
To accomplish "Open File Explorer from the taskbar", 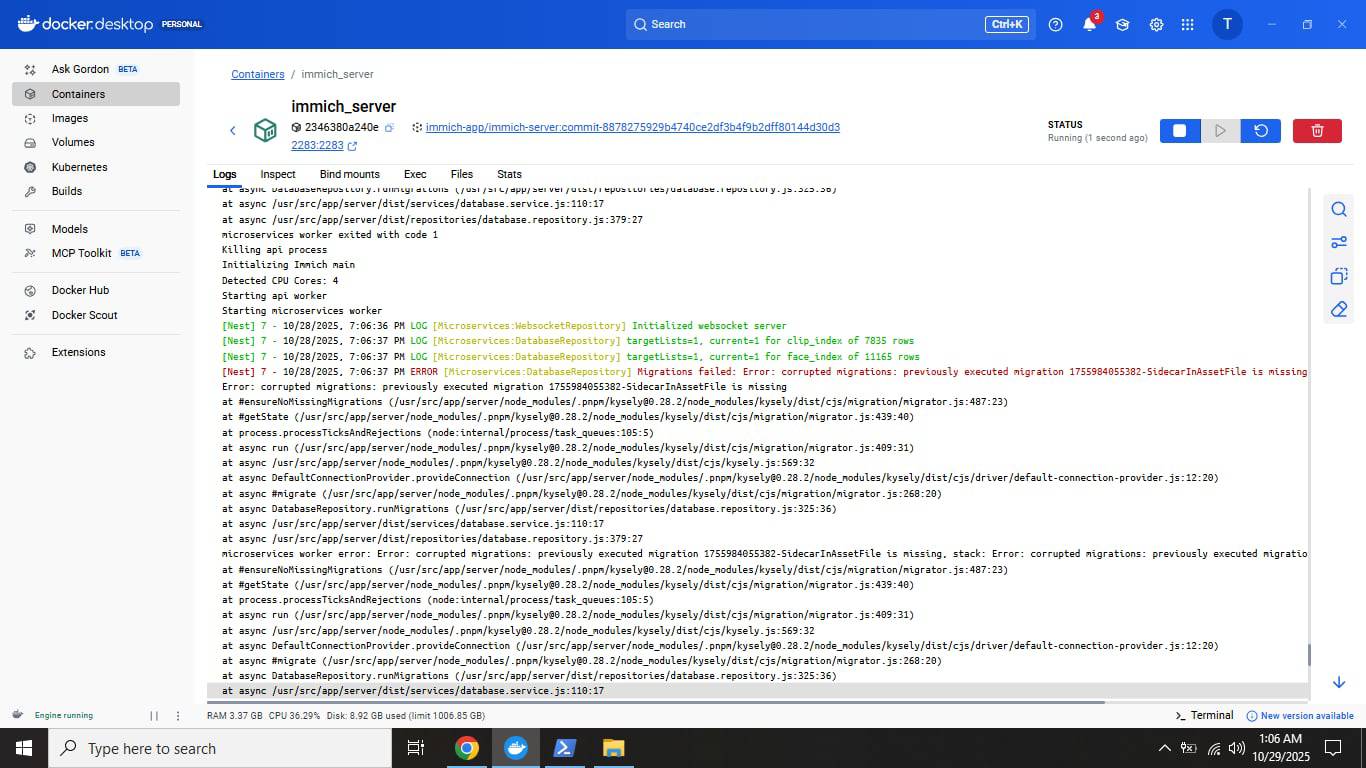I will pyautogui.click(x=613, y=748).
